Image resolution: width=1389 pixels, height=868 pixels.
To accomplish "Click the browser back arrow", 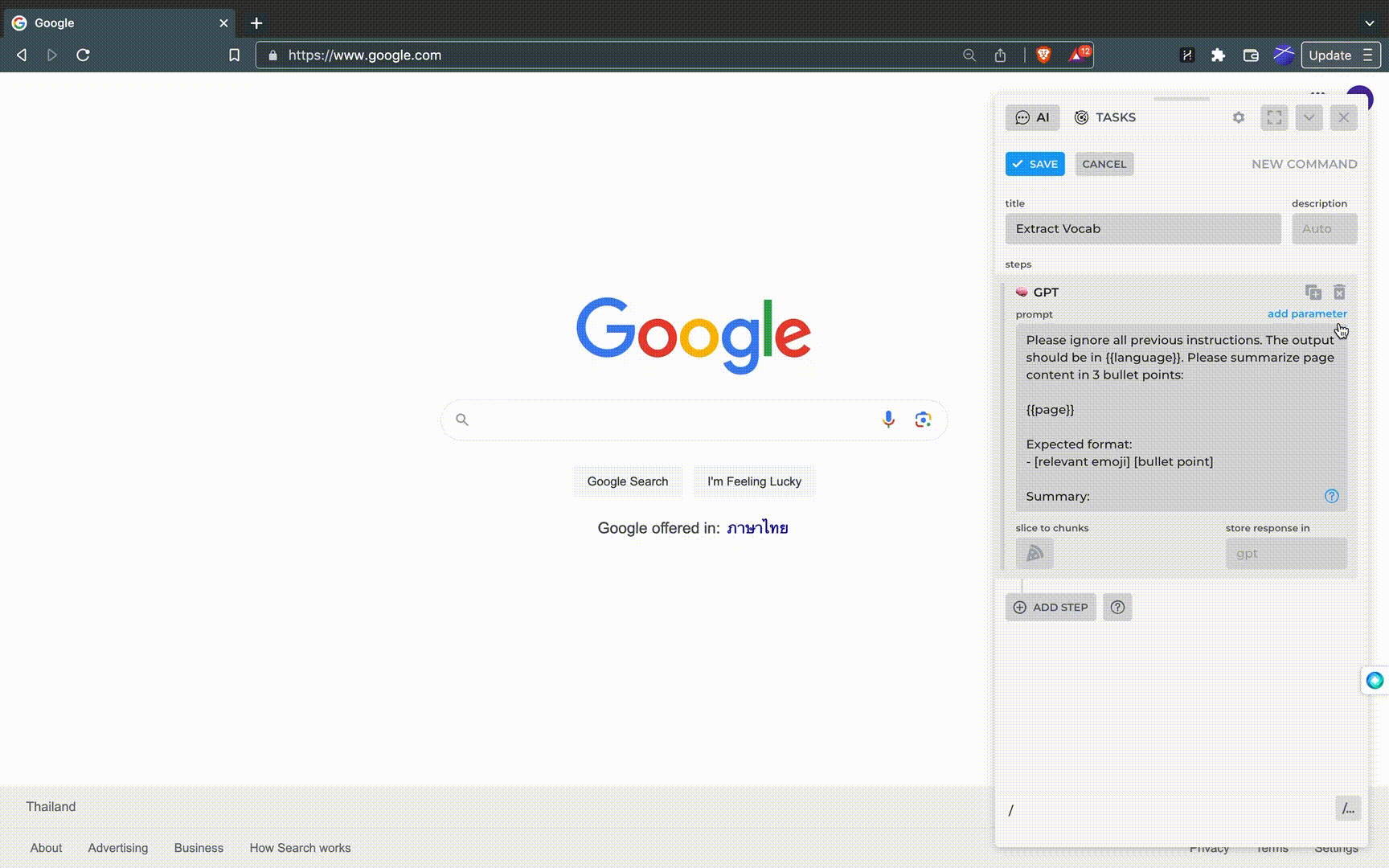I will click(x=22, y=55).
